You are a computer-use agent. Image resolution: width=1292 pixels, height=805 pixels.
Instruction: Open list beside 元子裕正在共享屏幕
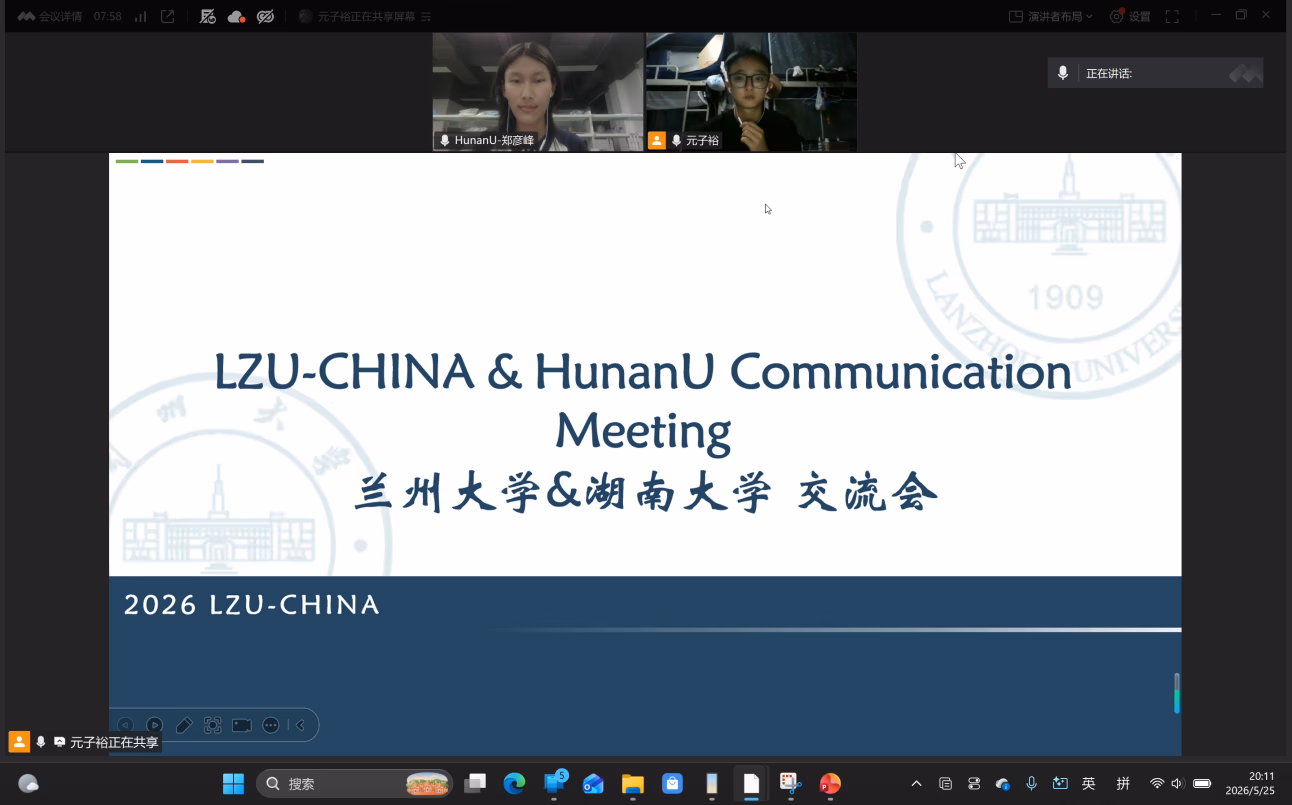[x=426, y=16]
